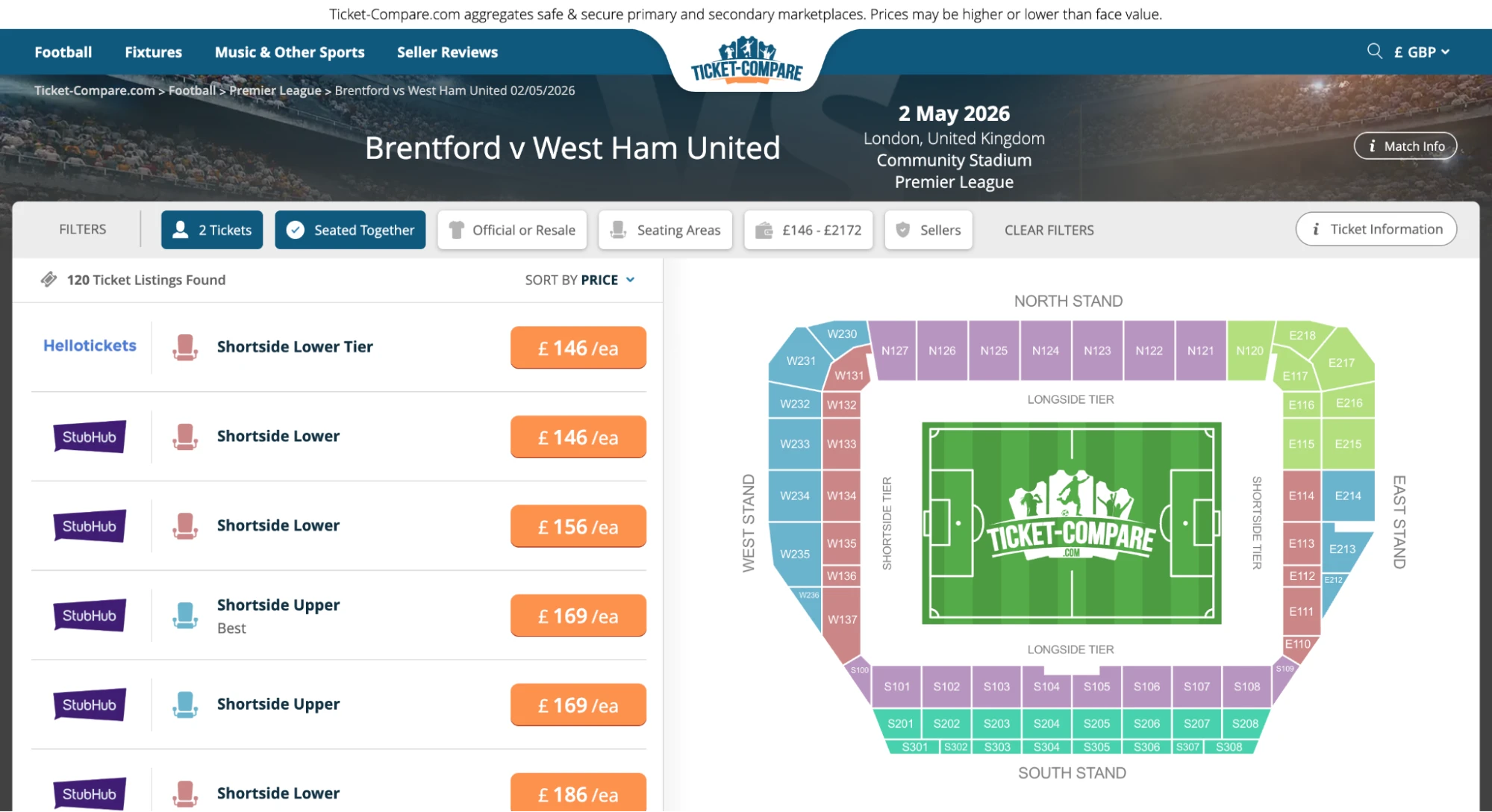Viewport: 1492px width, 812px height.
Task: Click the wallet icon on the price filter
Action: pyautogui.click(x=765, y=230)
